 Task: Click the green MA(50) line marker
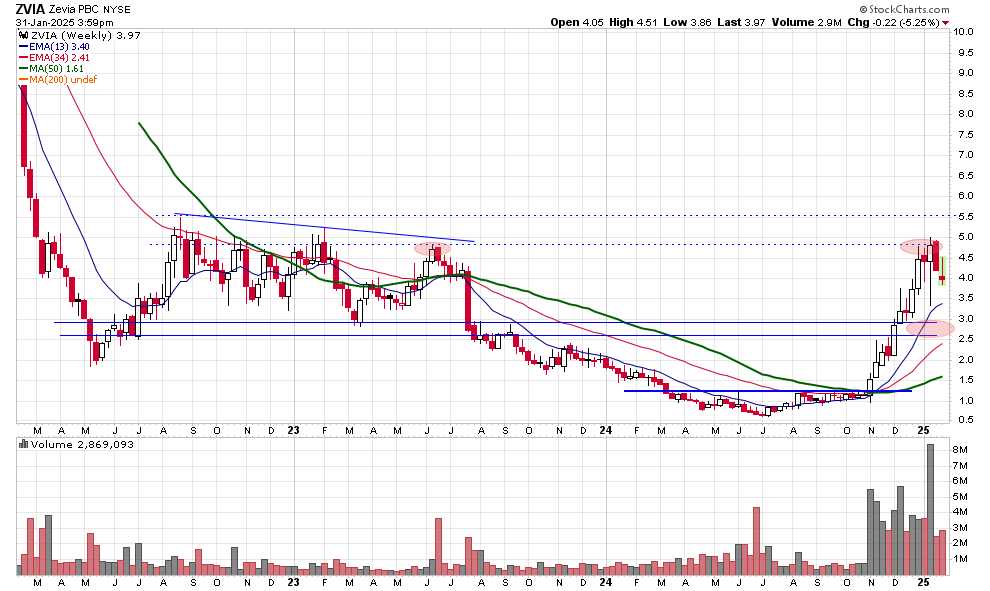(x=22, y=68)
